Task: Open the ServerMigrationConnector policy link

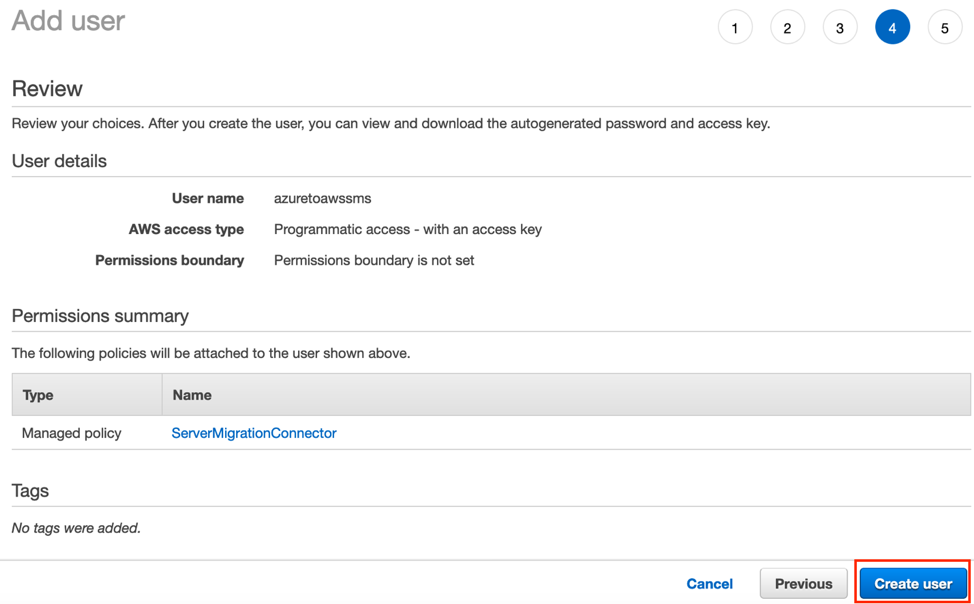Action: click(254, 433)
